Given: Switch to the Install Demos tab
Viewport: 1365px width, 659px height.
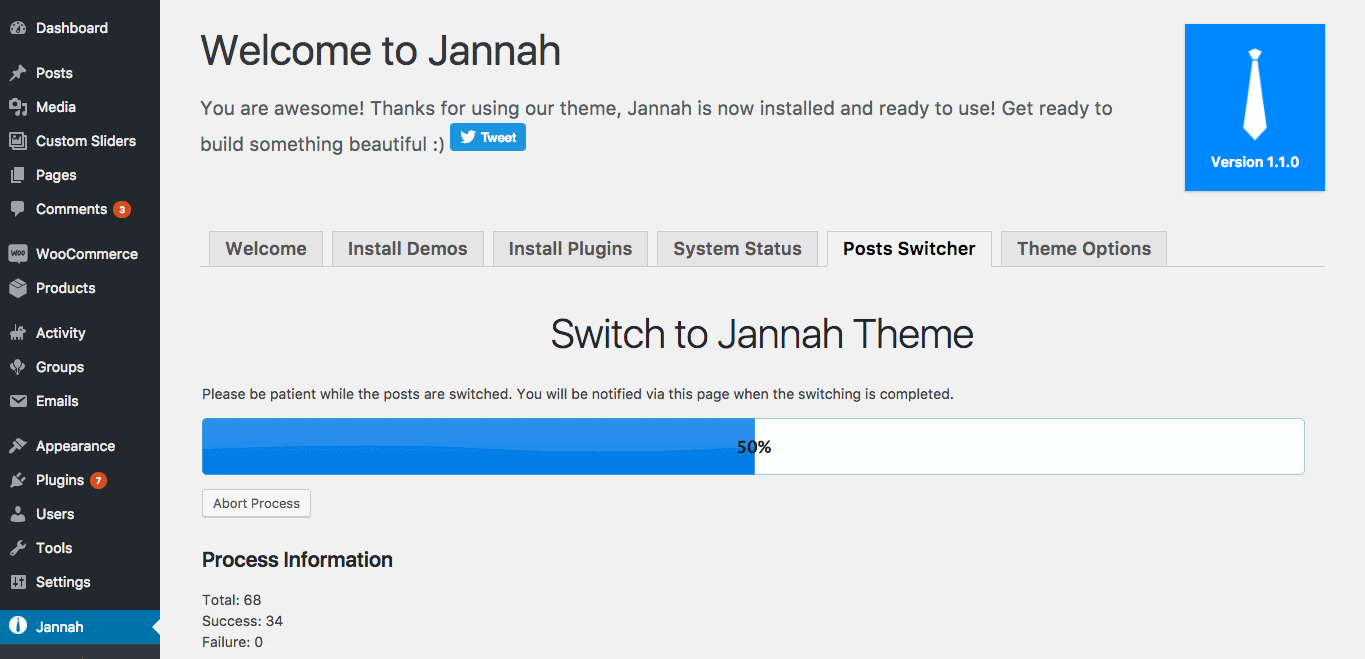Looking at the screenshot, I should pos(407,249).
